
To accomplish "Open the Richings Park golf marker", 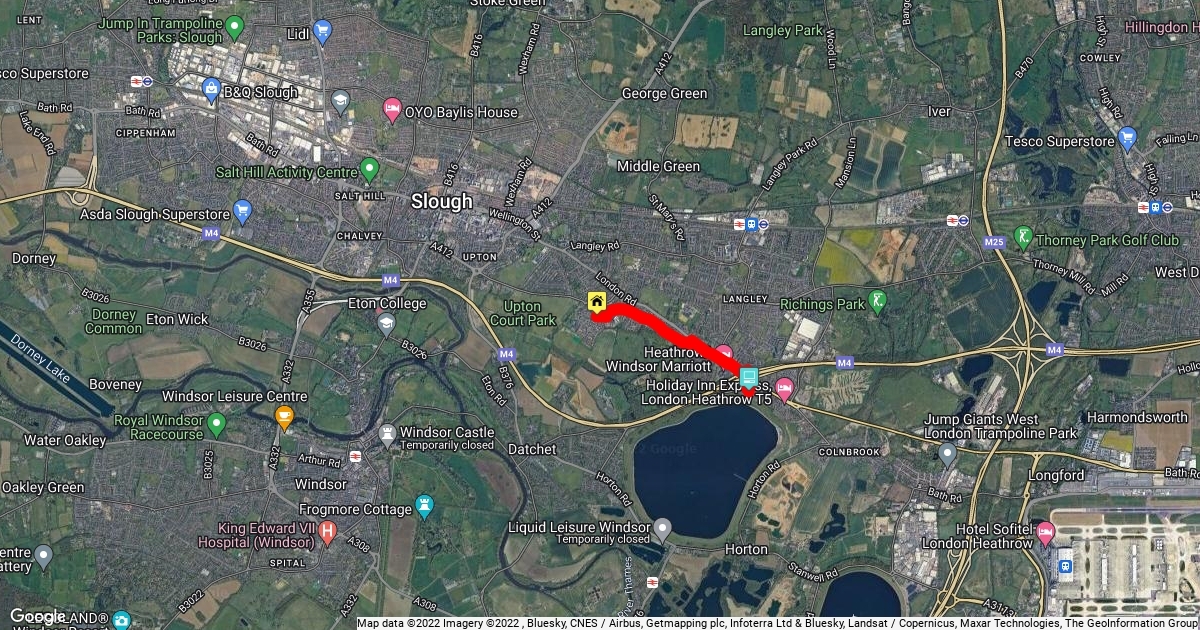I will (x=877, y=299).
